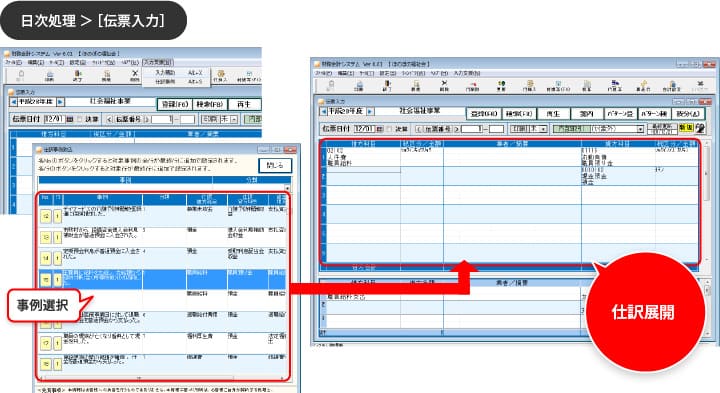Click the 閉じる button in the 仕訳事例 dialog
The height and width of the screenshot is (393, 720).
(275, 165)
